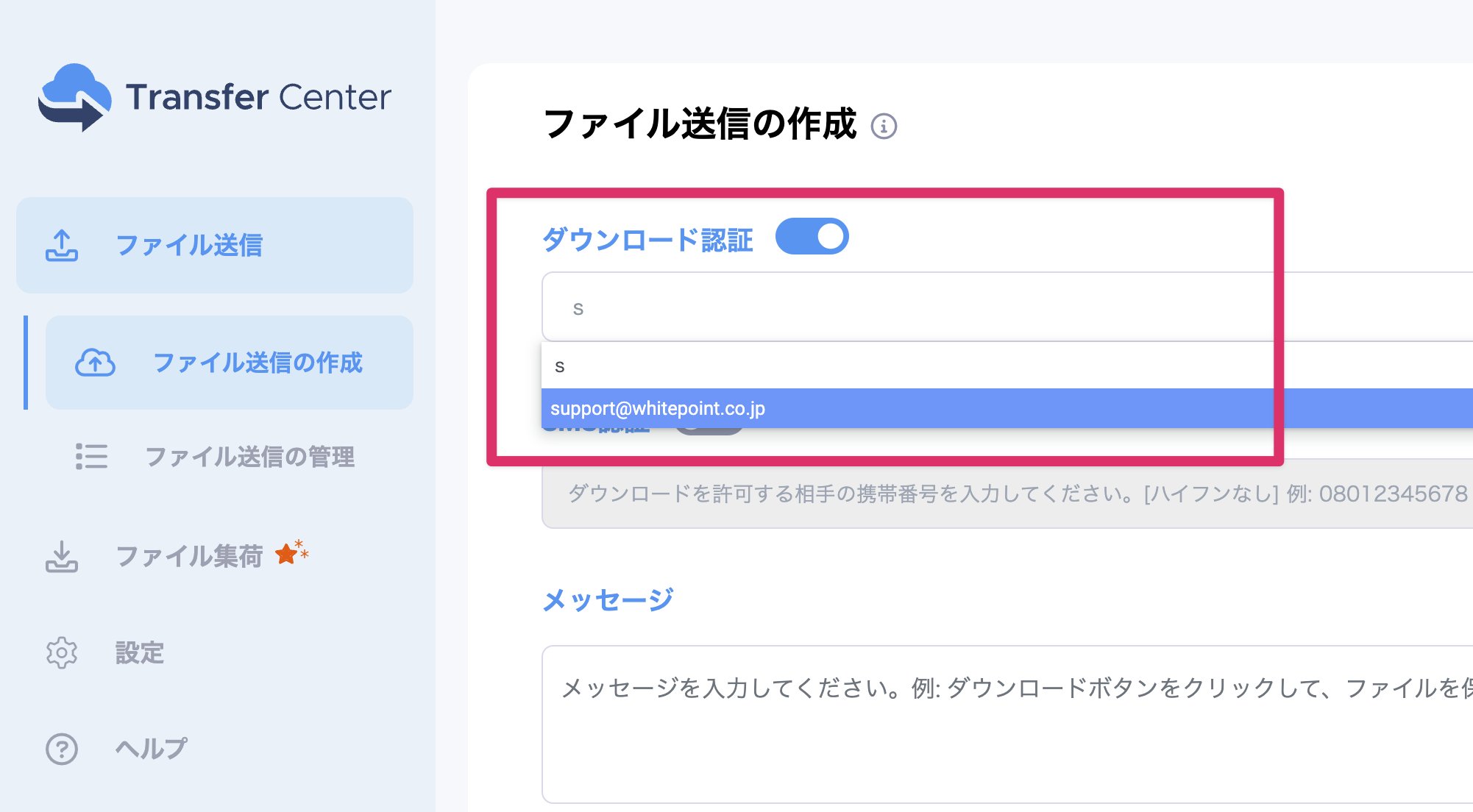Open ヘルプ from the sidebar

pos(150,749)
